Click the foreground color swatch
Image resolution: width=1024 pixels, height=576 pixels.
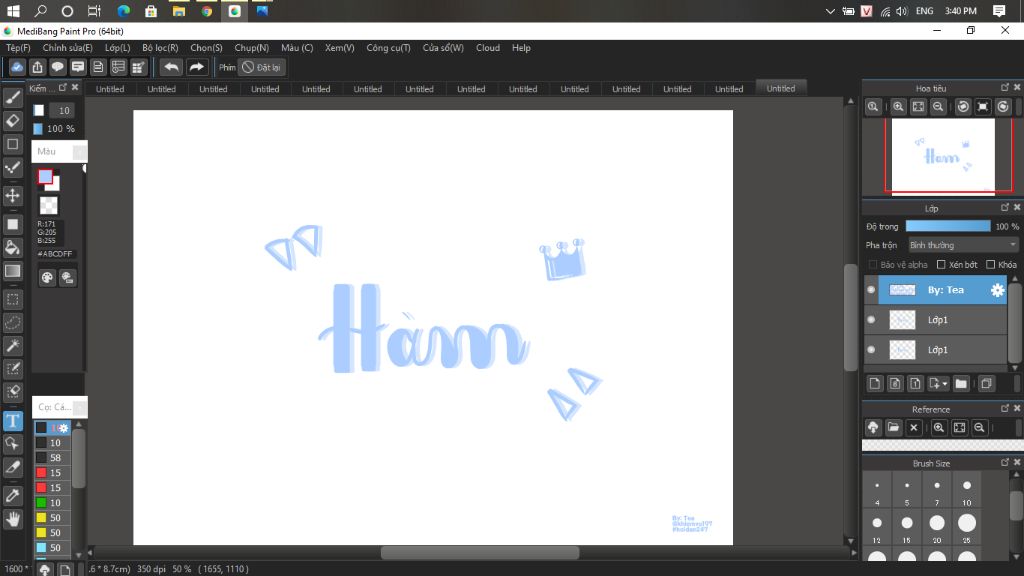[x=45, y=176]
